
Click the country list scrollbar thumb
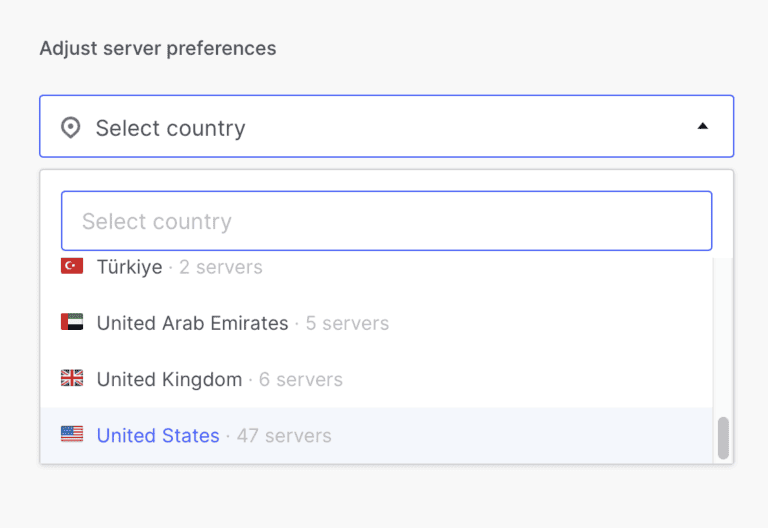pos(723,438)
